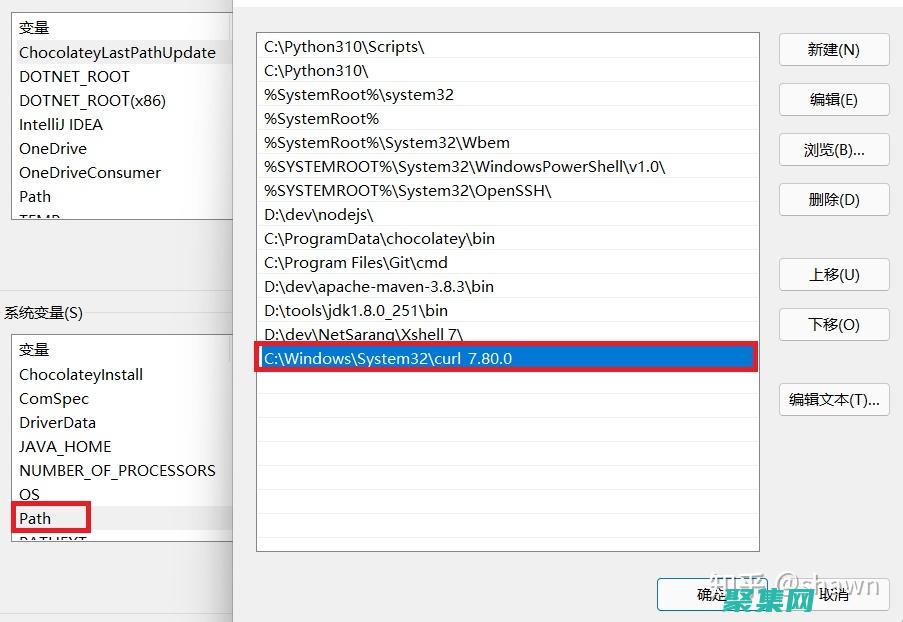Select the D:\dev\nodejs\ path entry
The image size is (903, 622).
tap(318, 215)
